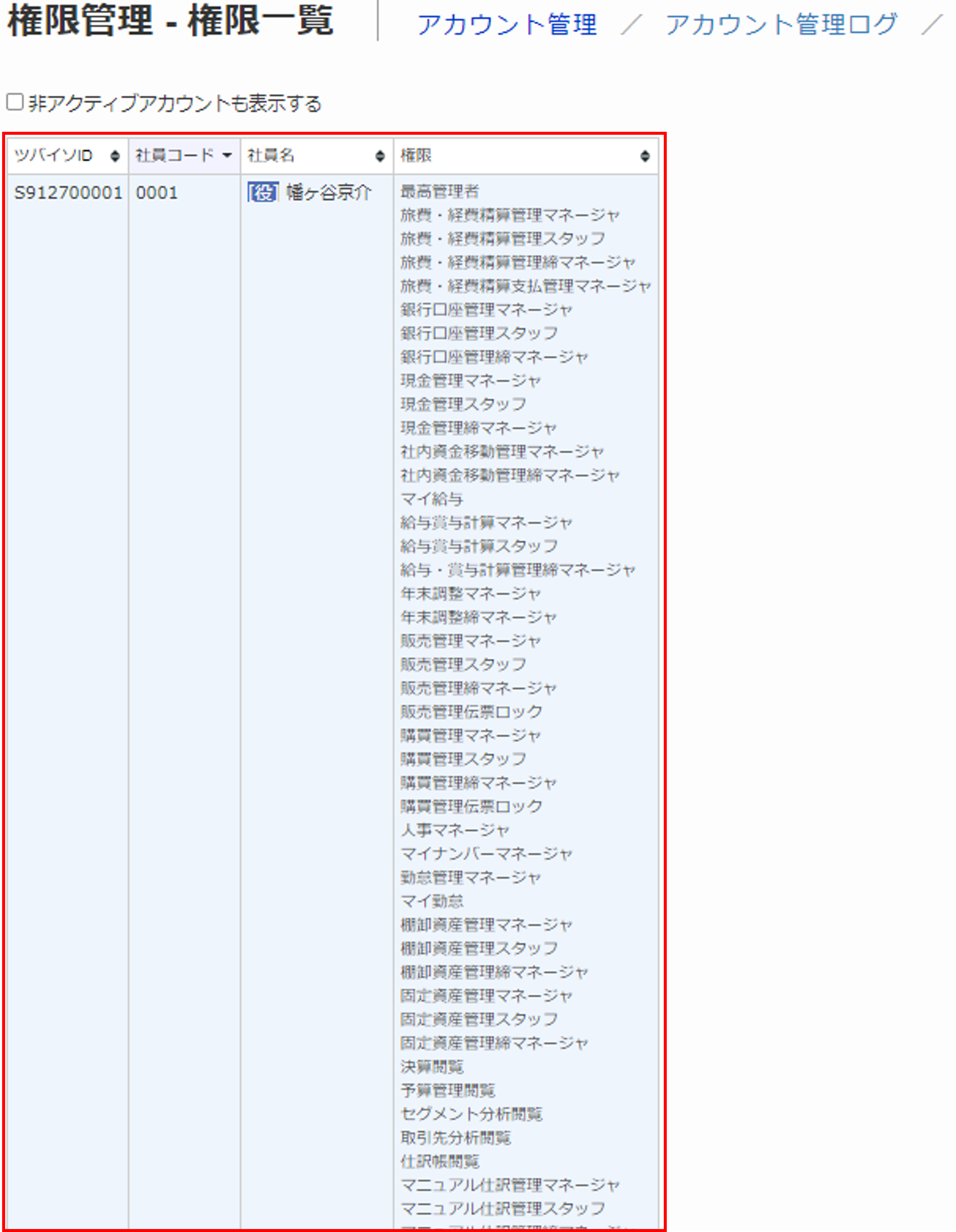Click the 購買管理スタッフ entry
This screenshot has width=956, height=1232.
(x=463, y=760)
